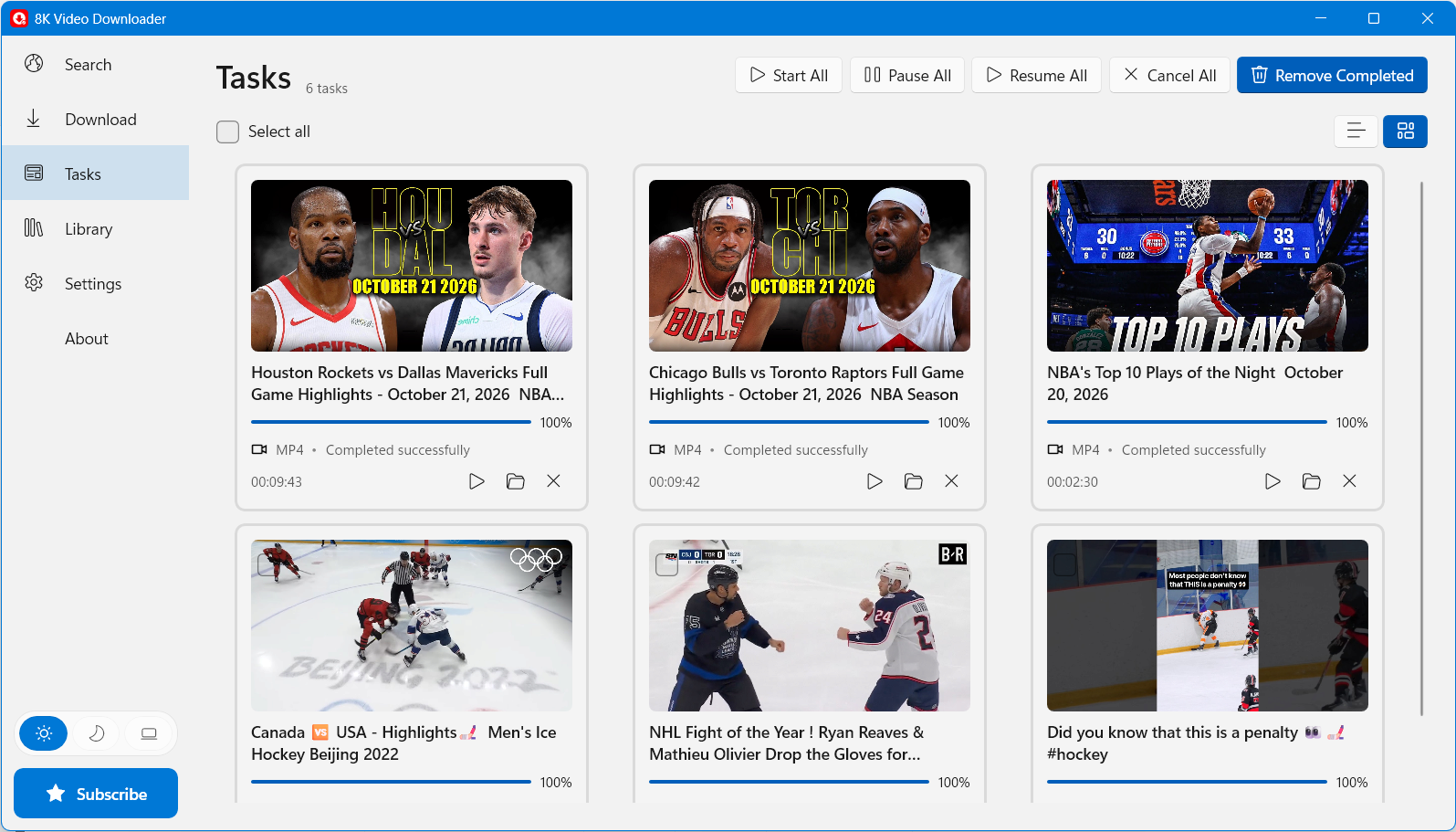Open folder for Chicago Bulls vs Raptors task
1456x832 pixels.
click(x=913, y=481)
